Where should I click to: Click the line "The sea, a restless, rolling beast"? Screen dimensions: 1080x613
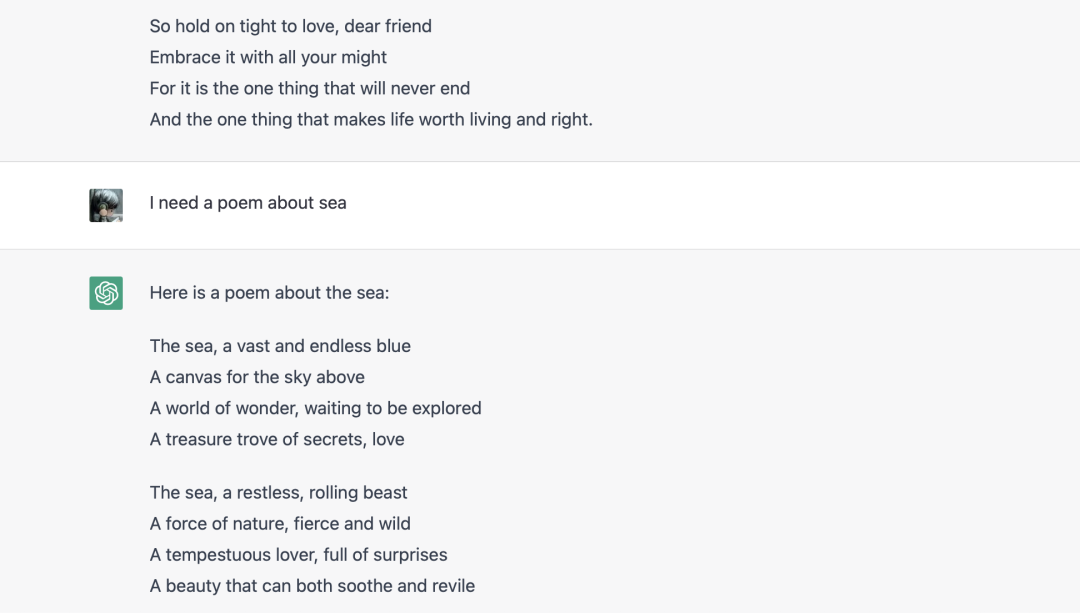279,492
